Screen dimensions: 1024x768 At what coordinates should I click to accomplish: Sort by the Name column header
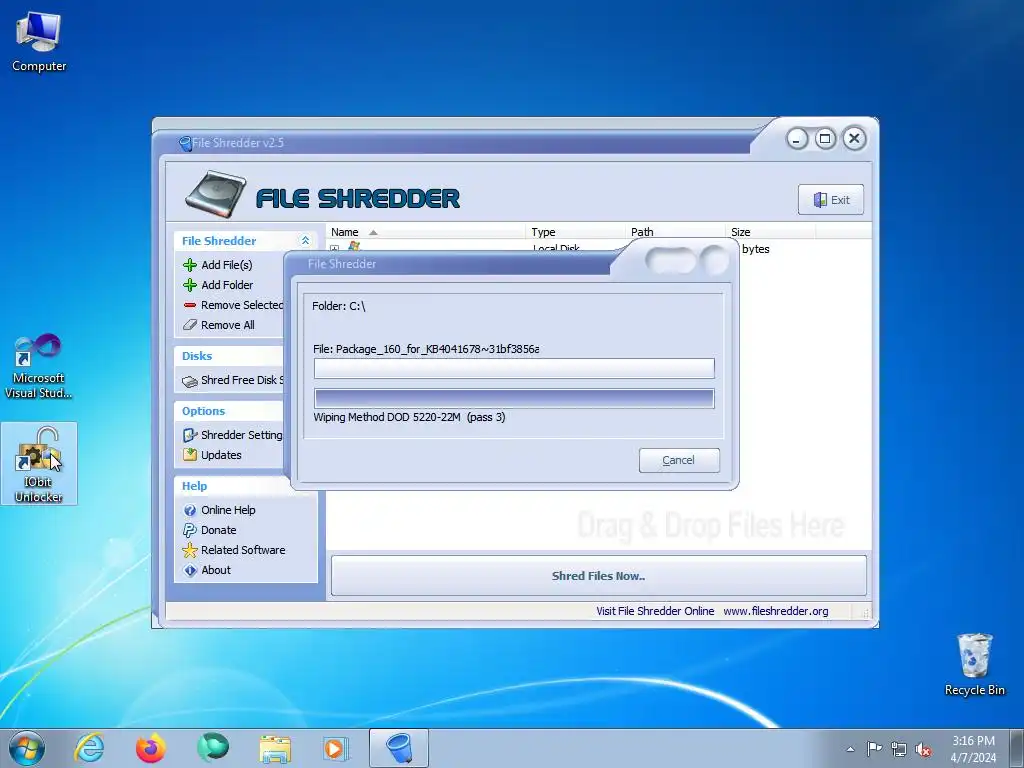(x=425, y=232)
